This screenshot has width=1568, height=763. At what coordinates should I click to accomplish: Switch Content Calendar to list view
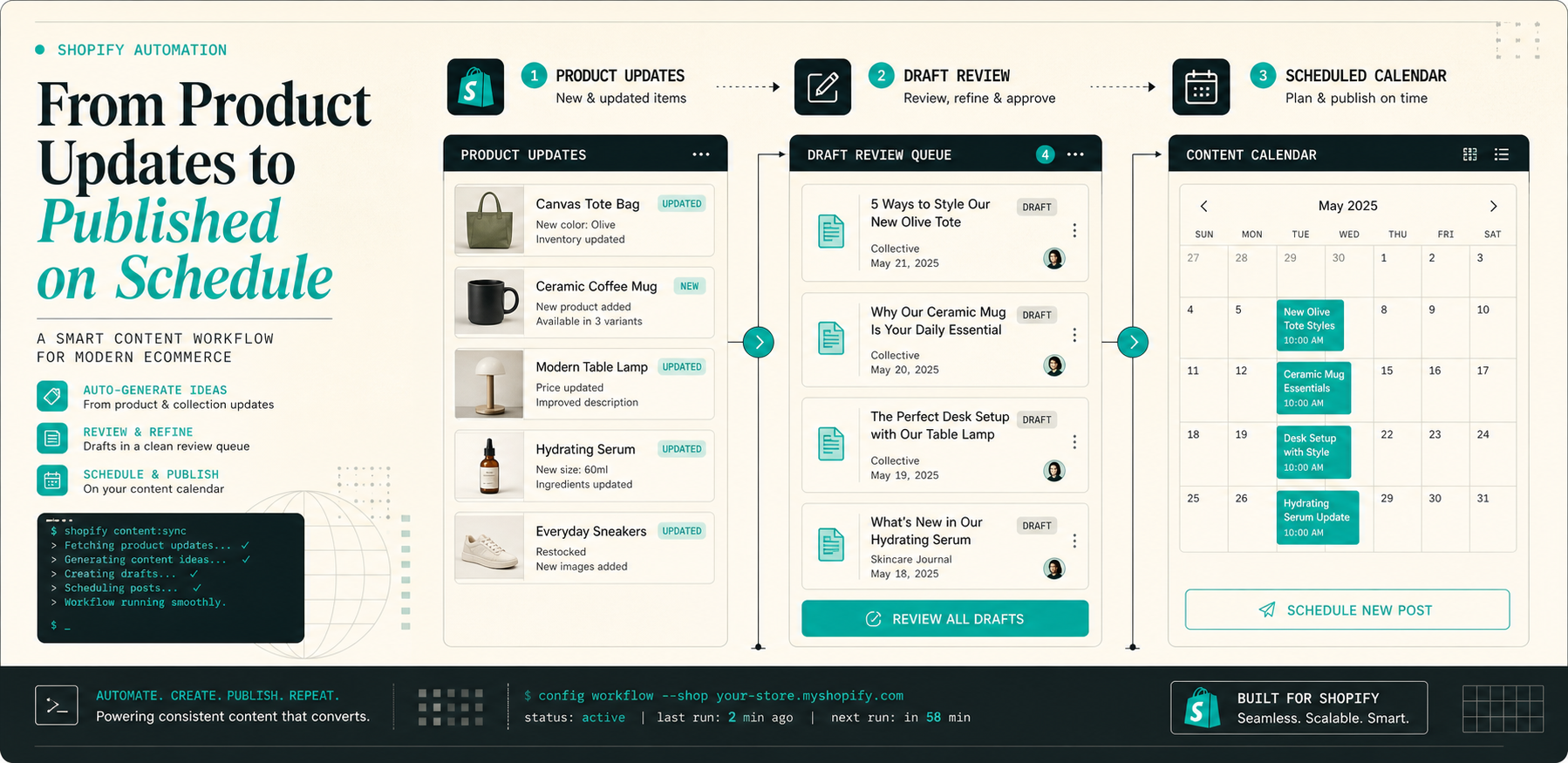point(1501,154)
